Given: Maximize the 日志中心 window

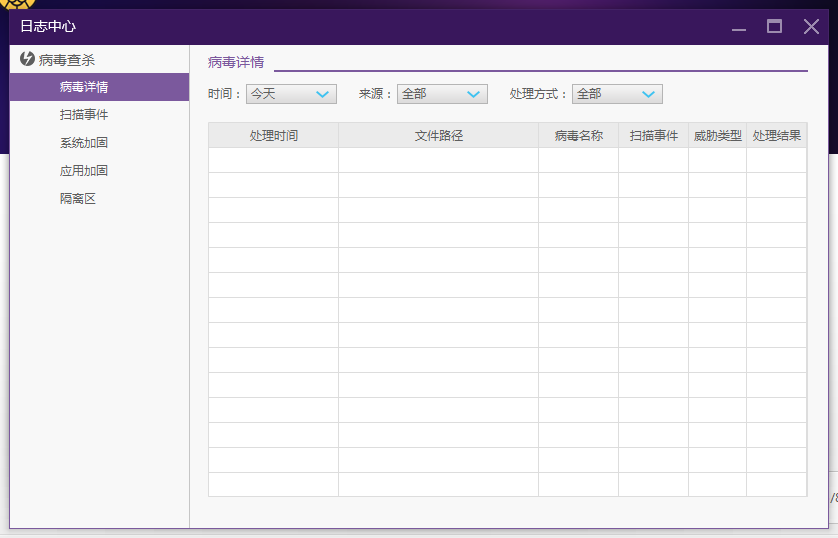Looking at the screenshot, I should [x=774, y=26].
